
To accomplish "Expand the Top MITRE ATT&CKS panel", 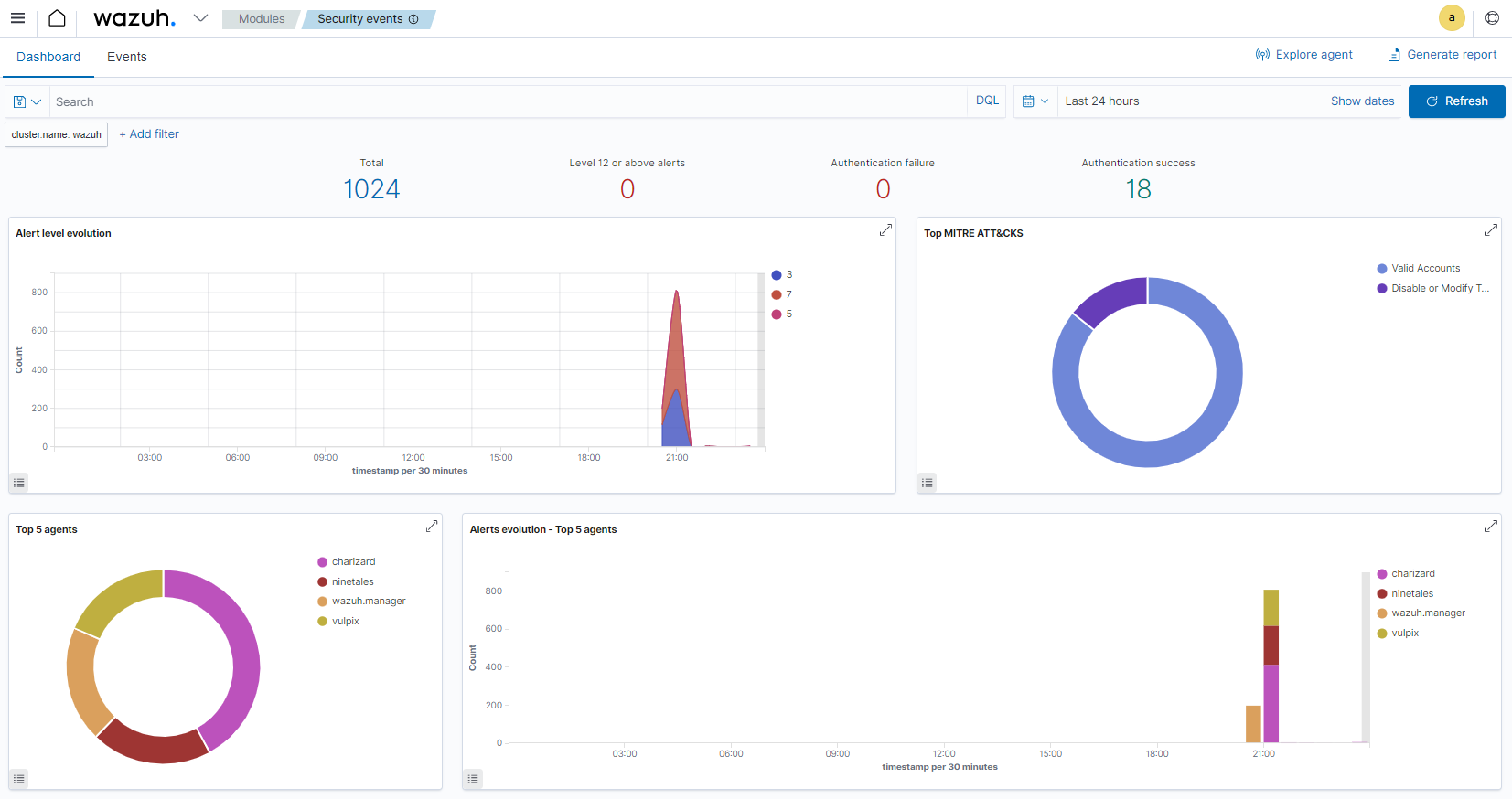I will (x=1491, y=230).
